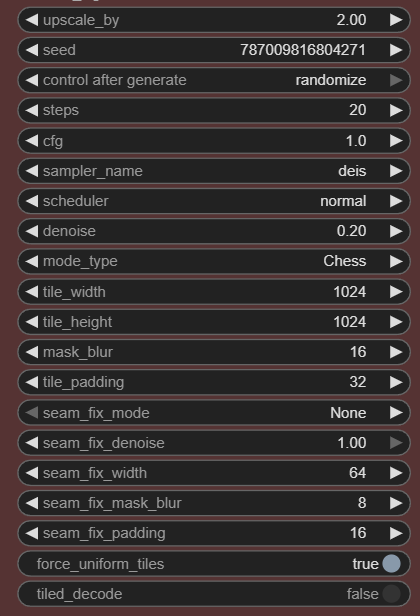This screenshot has width=420, height=616.
Task: Increment the steps value arrow
Action: (x=396, y=110)
